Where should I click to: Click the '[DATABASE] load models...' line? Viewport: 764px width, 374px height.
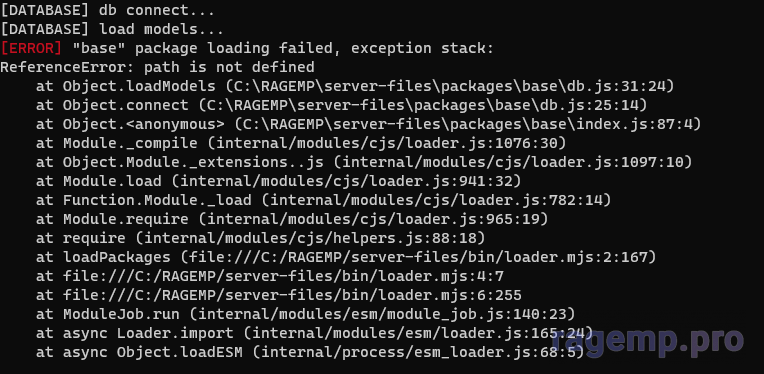coord(112,29)
